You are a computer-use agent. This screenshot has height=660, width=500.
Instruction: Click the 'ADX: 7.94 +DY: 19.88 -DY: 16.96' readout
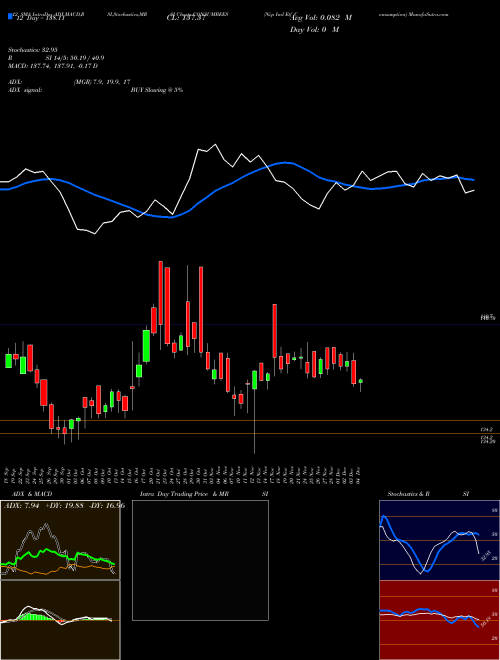(64, 506)
